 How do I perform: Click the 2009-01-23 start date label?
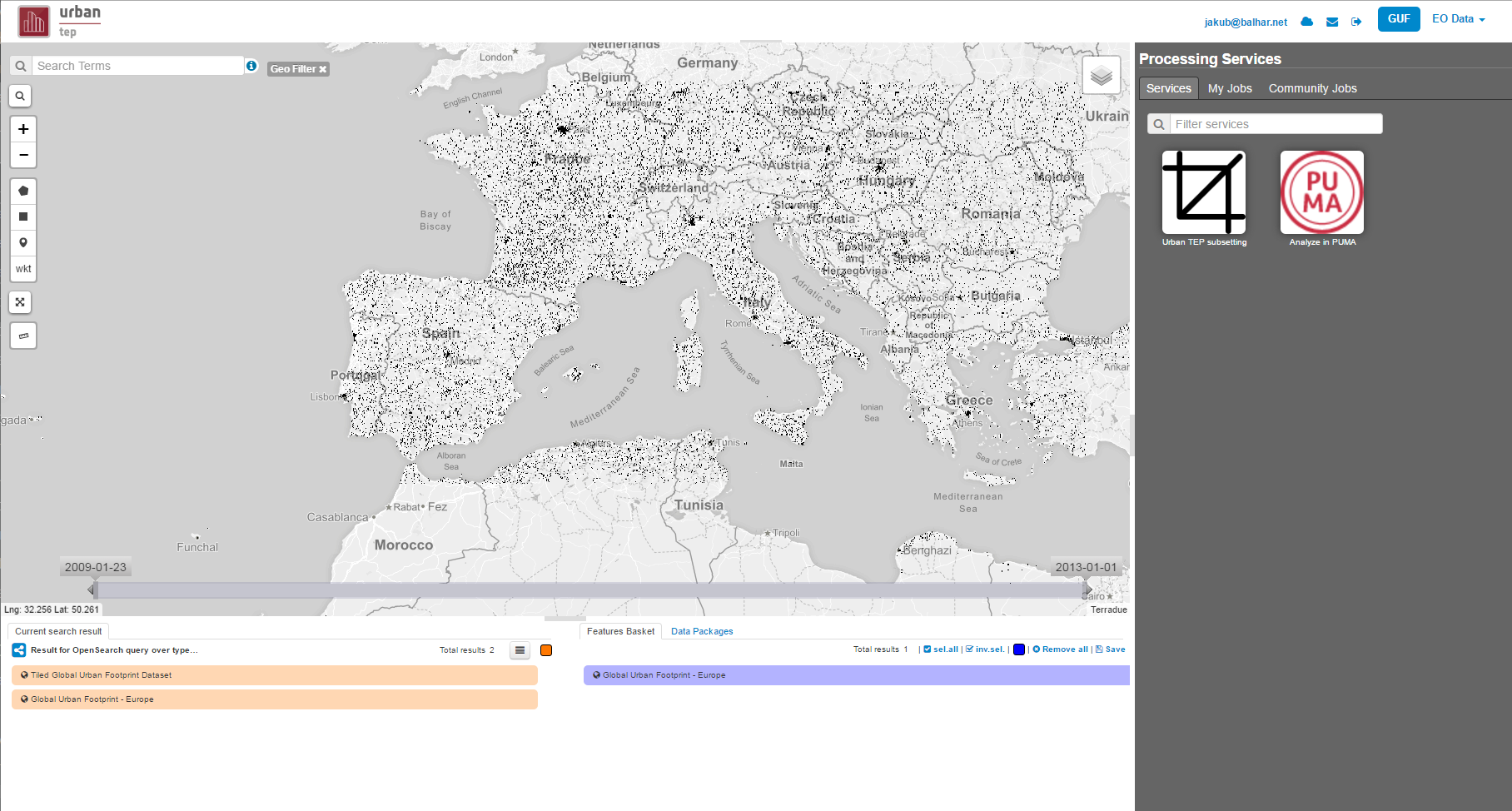point(96,567)
